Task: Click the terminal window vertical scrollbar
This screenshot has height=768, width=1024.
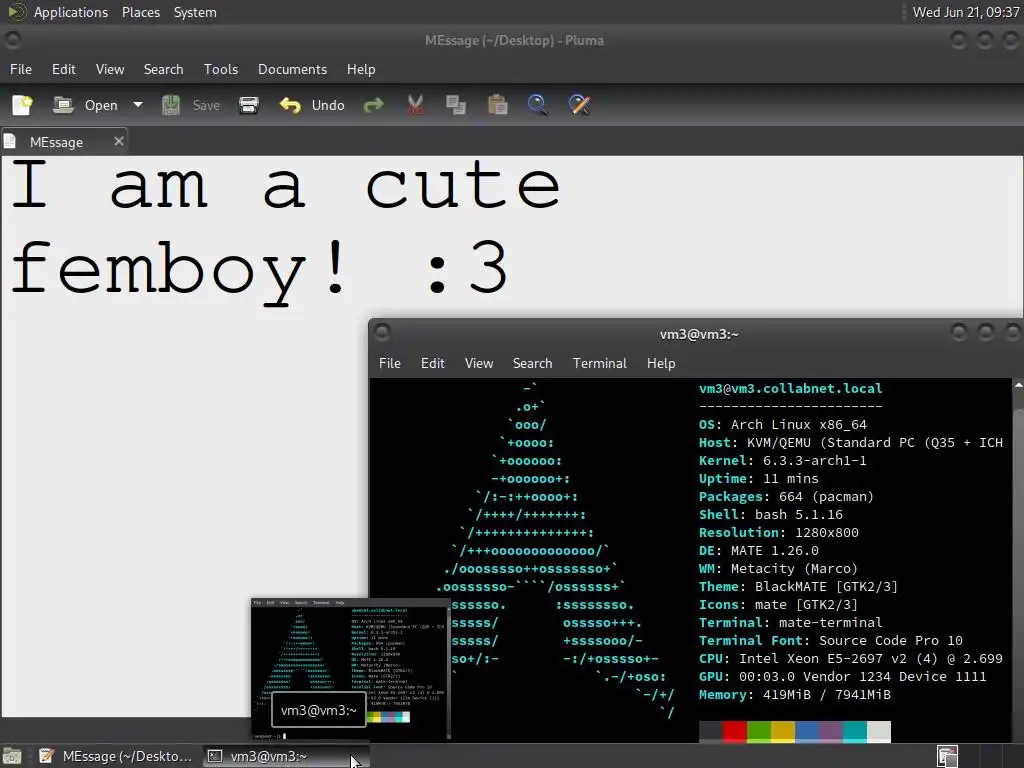Action: pyautogui.click(x=1018, y=562)
